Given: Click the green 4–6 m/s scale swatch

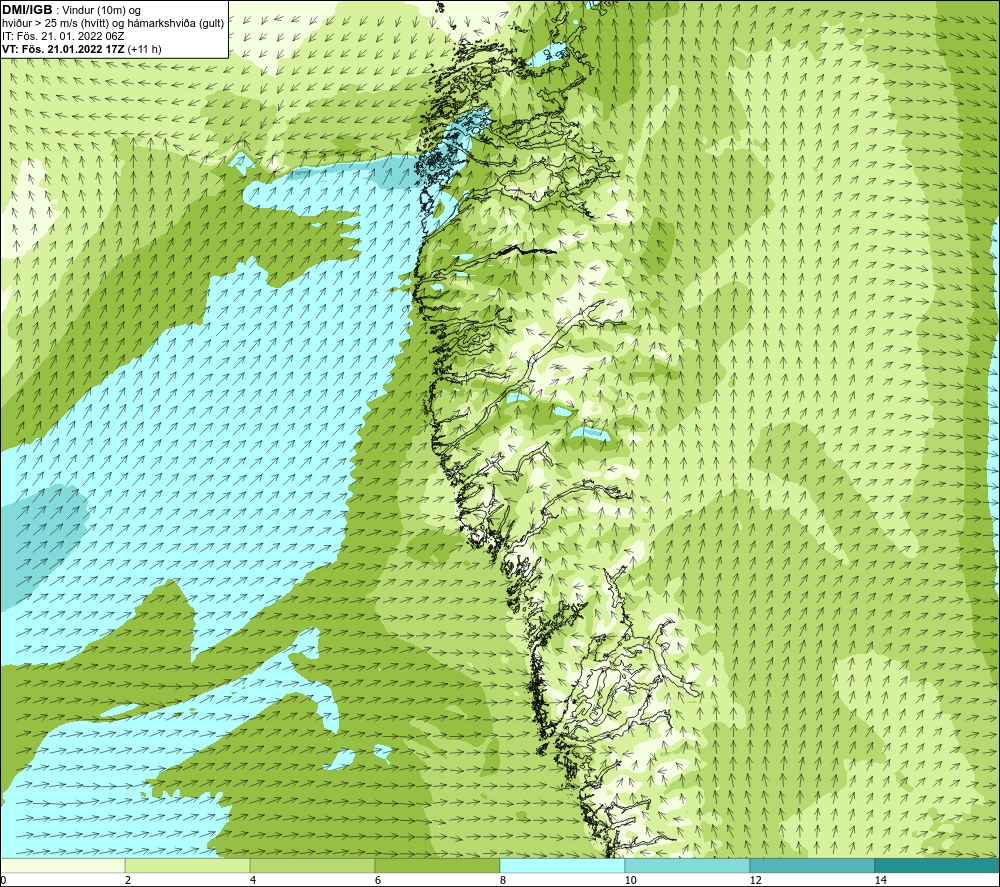Looking at the screenshot, I should tap(312, 865).
